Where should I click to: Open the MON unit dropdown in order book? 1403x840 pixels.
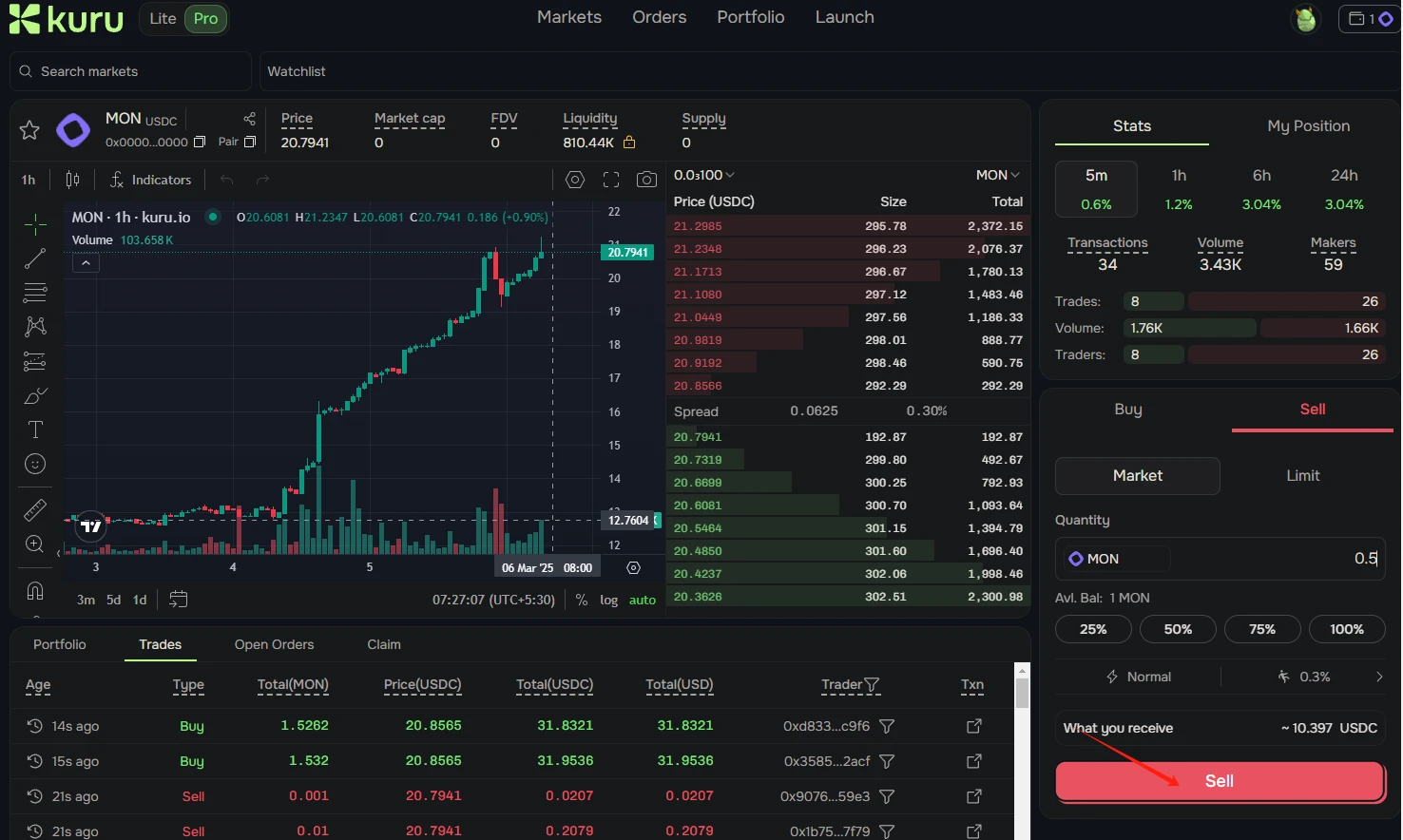coord(997,175)
